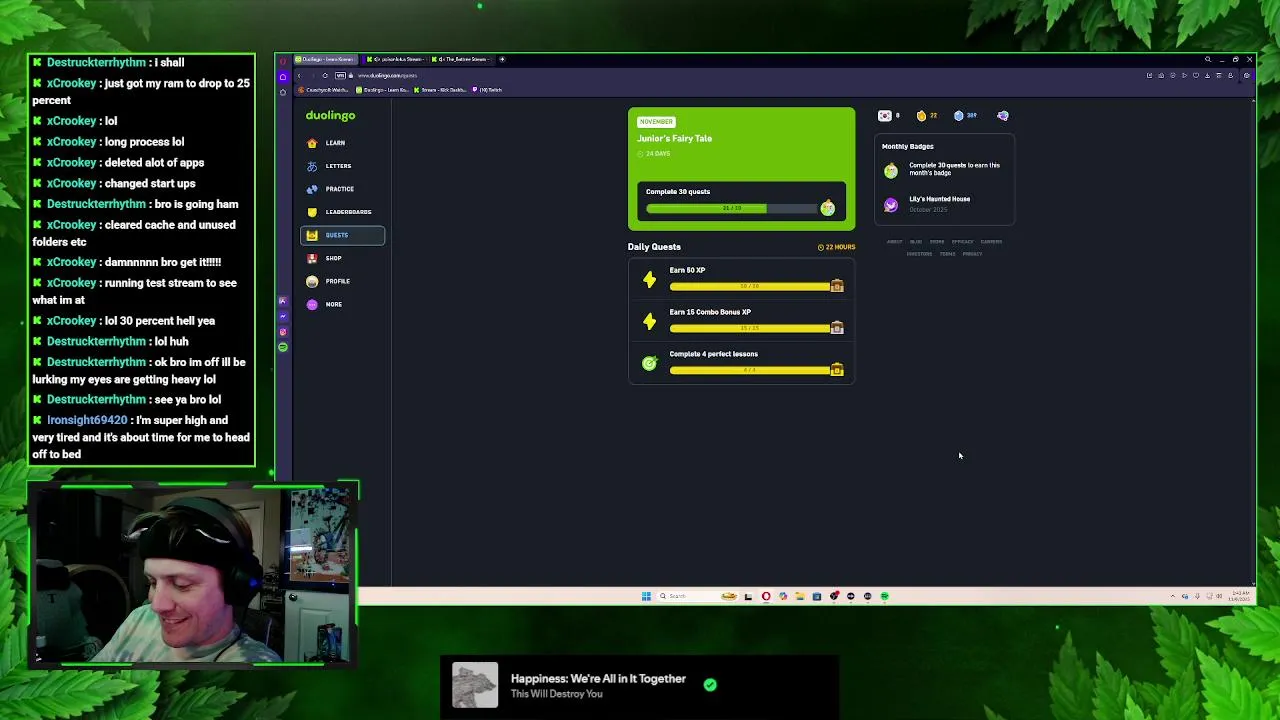Click the Super Duolingo planet icon

[1002, 116]
